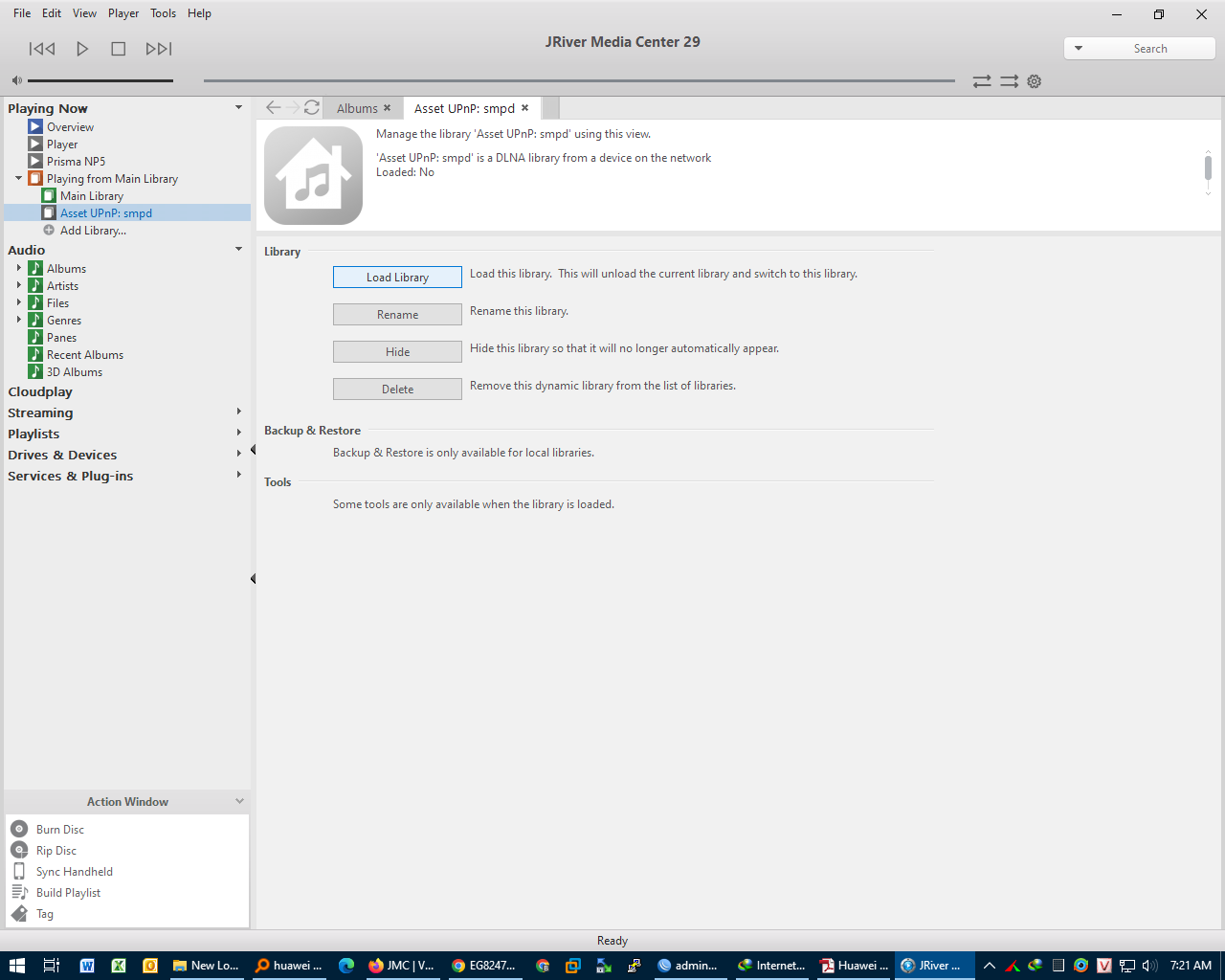The height and width of the screenshot is (980, 1225).
Task: Expand the Files tree node
Action: coord(18,302)
